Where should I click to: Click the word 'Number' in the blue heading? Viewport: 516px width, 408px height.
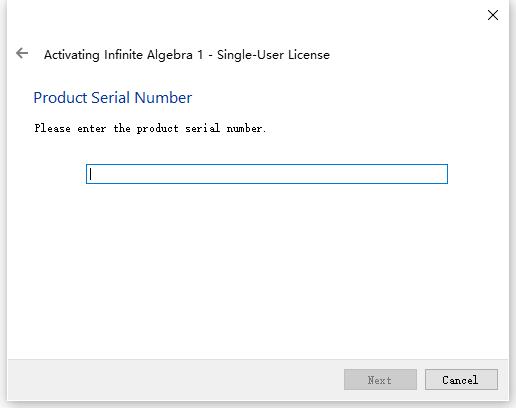point(163,98)
